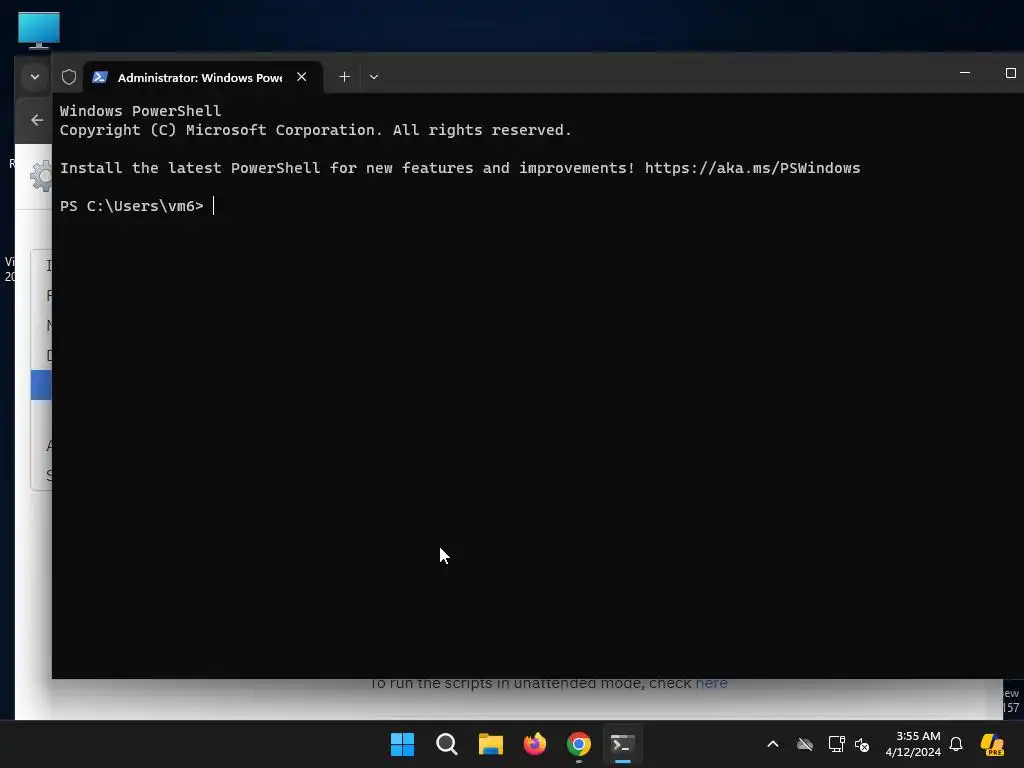The width and height of the screenshot is (1024, 768).
Task: Minimize the Terminal window
Action: 965,72
